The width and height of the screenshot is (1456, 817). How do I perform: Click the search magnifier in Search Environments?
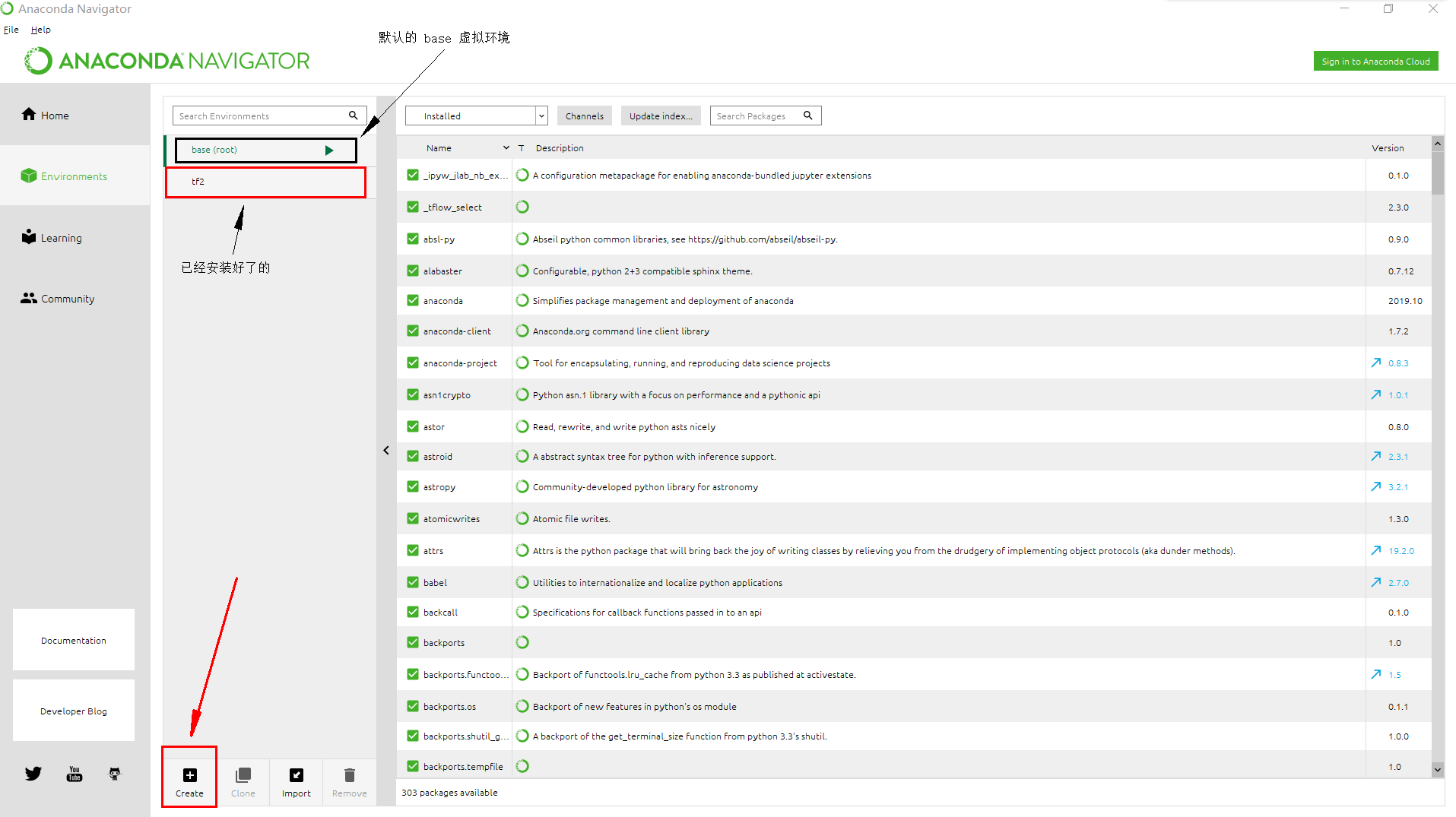pyautogui.click(x=354, y=116)
